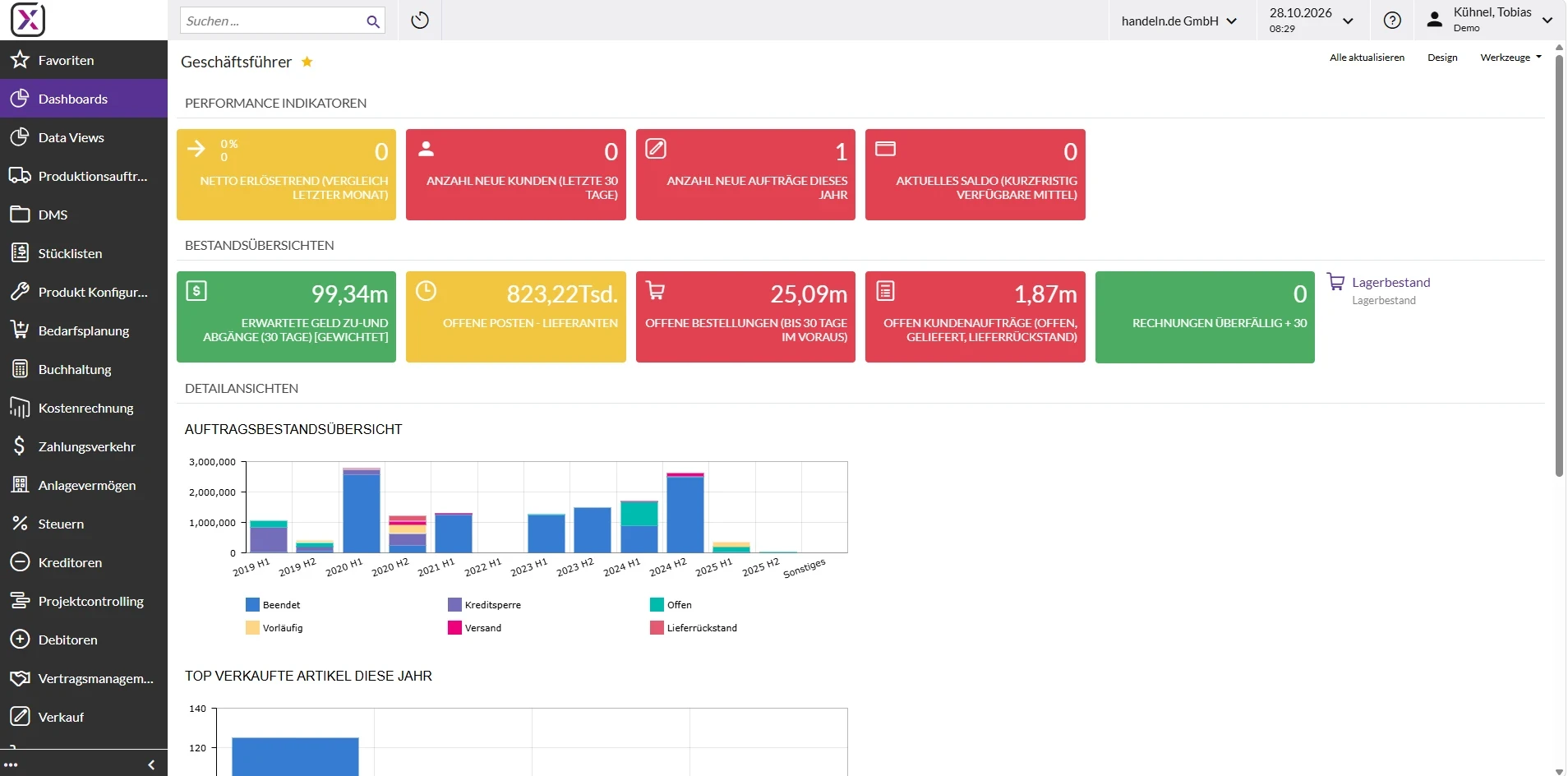The width and height of the screenshot is (1568, 776).
Task: Open the Anzahl neue Kunden tile
Action: (516, 174)
